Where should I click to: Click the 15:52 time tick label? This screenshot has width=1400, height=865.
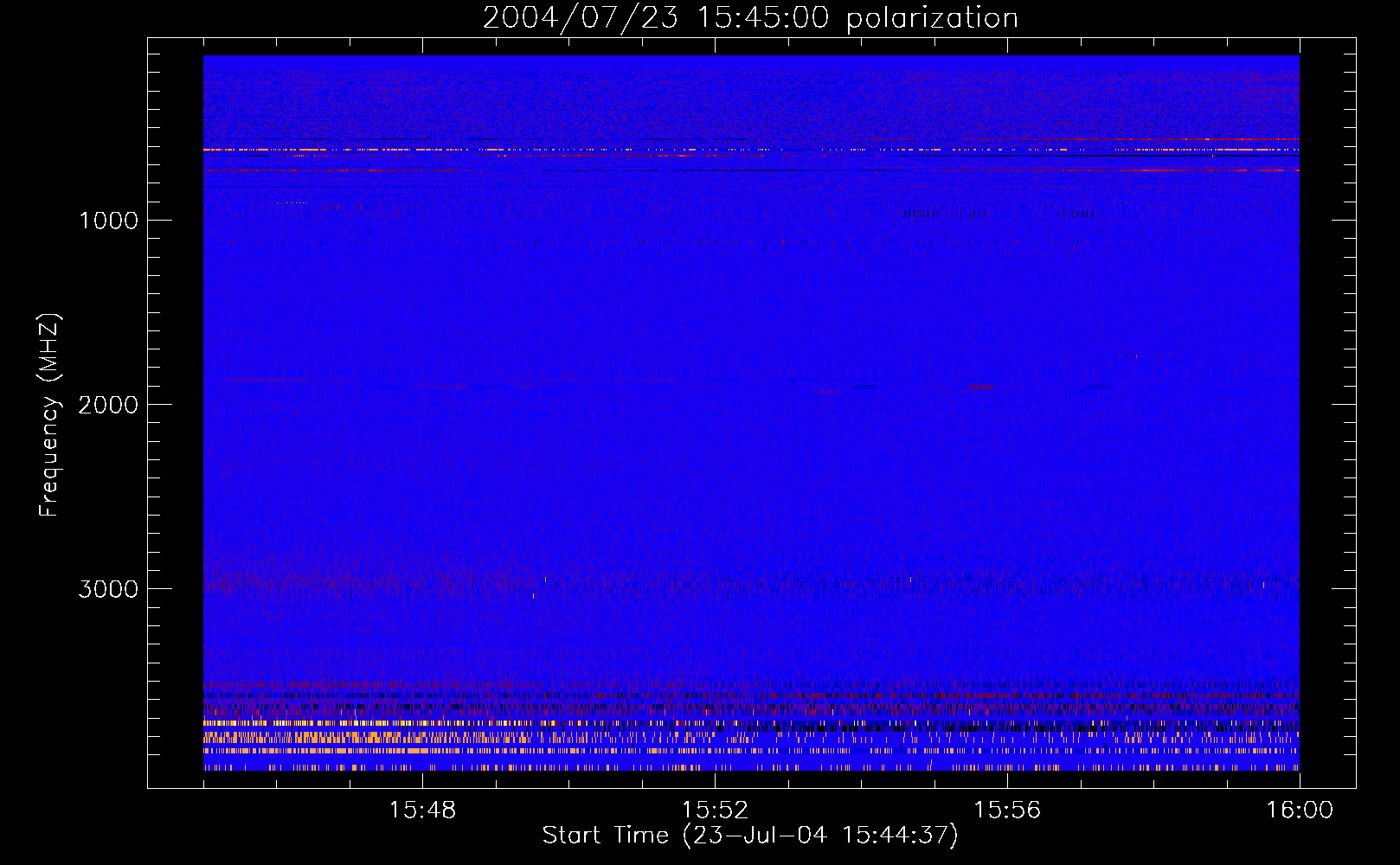715,811
